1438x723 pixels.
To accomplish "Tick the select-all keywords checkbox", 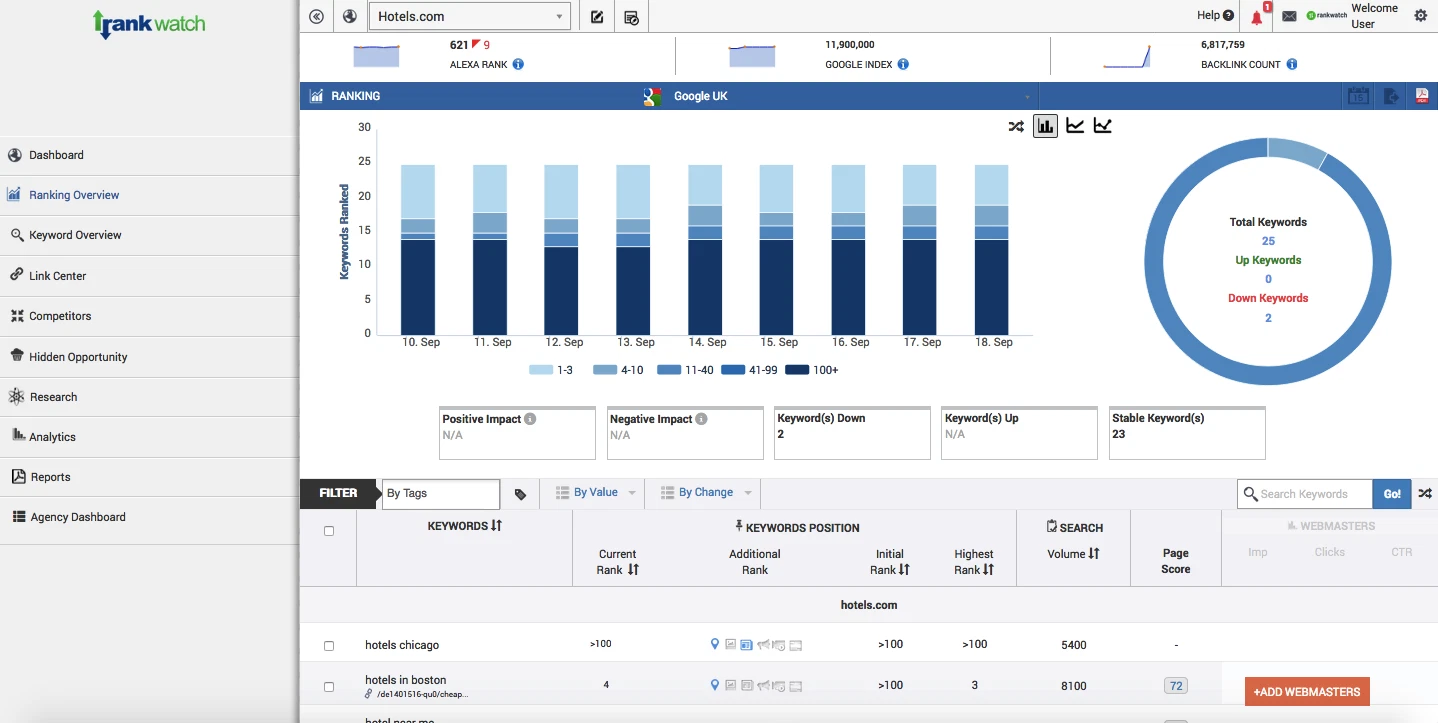I will [329, 531].
